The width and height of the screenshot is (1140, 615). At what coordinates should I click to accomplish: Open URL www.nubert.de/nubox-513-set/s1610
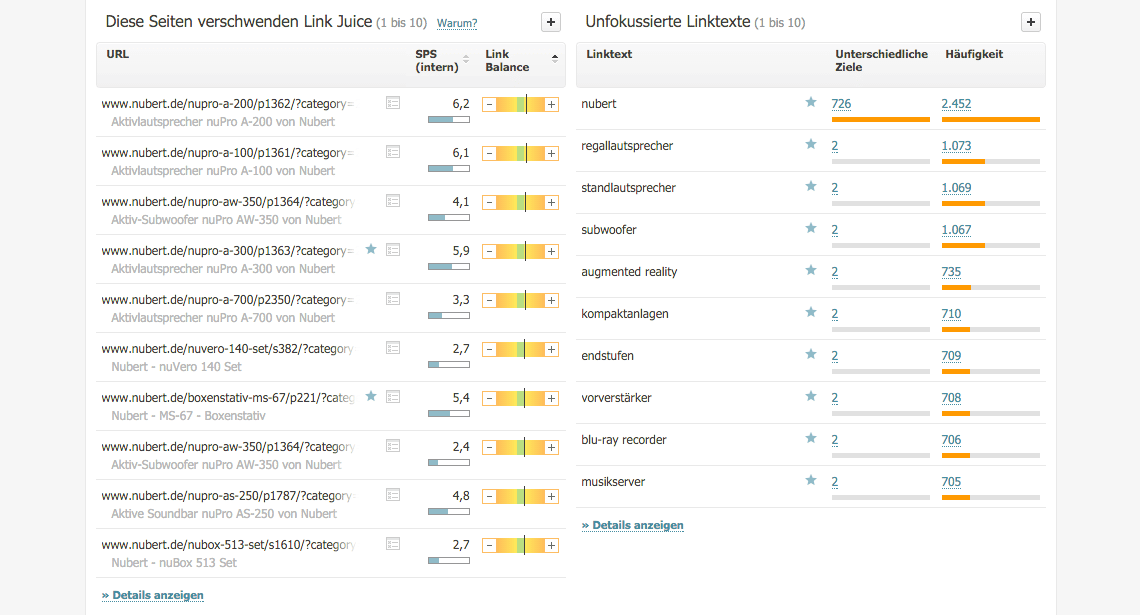228,545
